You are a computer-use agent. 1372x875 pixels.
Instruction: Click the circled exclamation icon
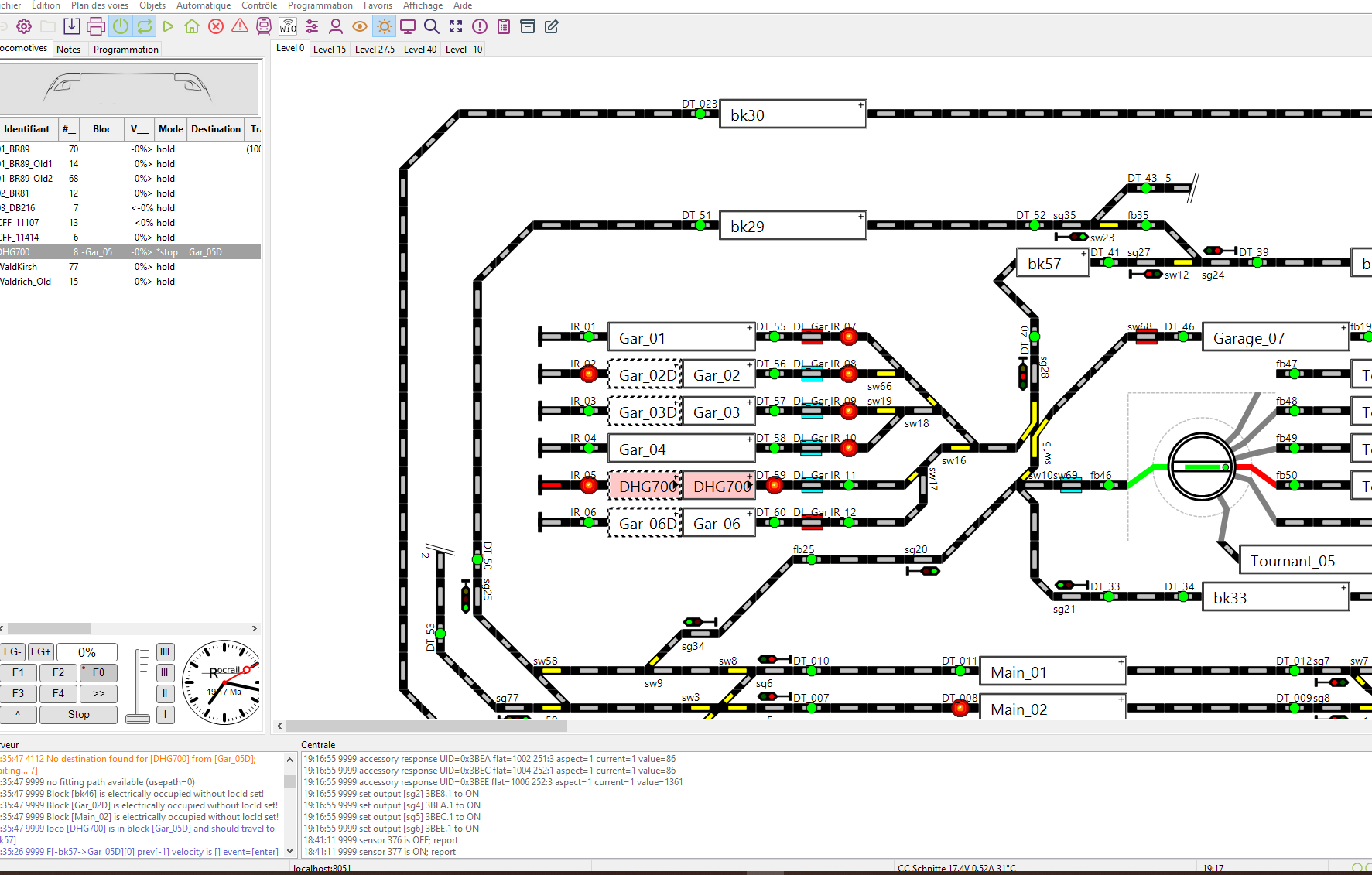pos(480,26)
